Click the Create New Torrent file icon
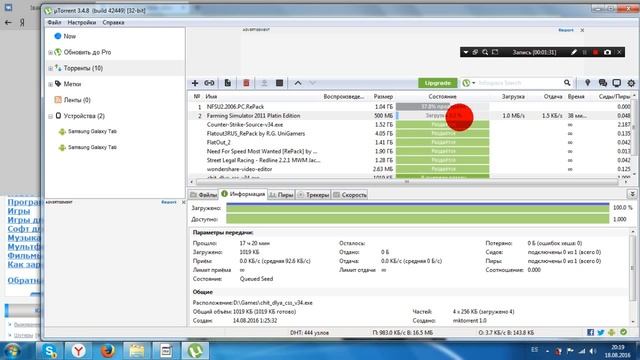 tap(228, 83)
